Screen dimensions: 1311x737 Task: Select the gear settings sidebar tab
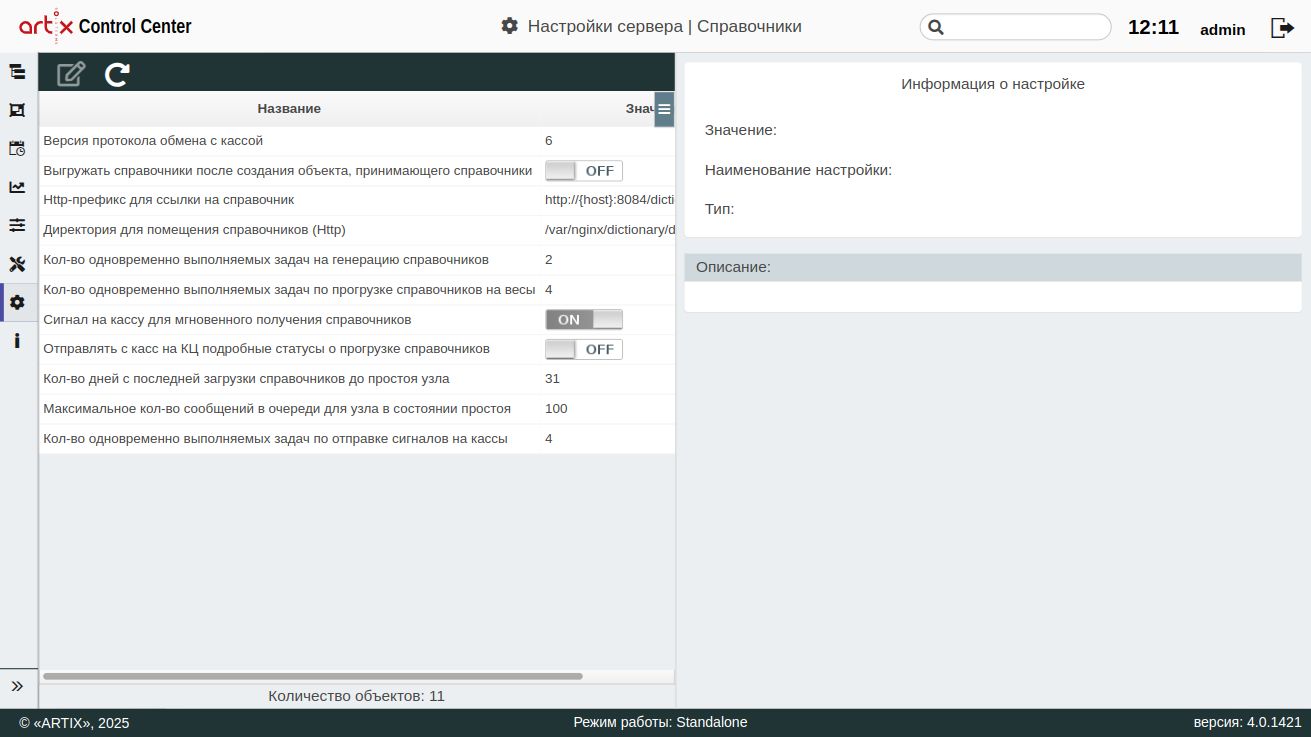17,302
